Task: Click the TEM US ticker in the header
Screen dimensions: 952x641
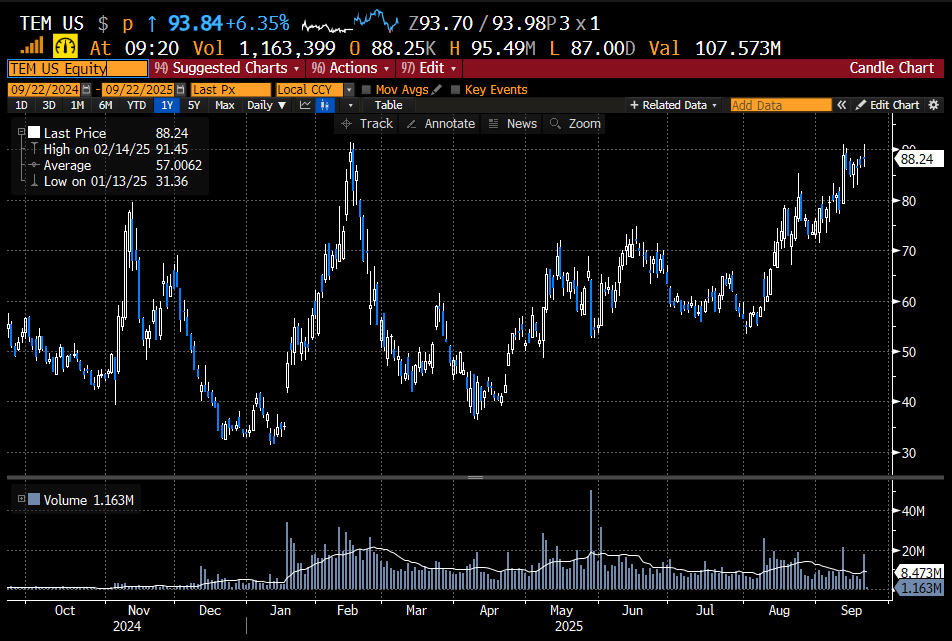Action: (52, 23)
